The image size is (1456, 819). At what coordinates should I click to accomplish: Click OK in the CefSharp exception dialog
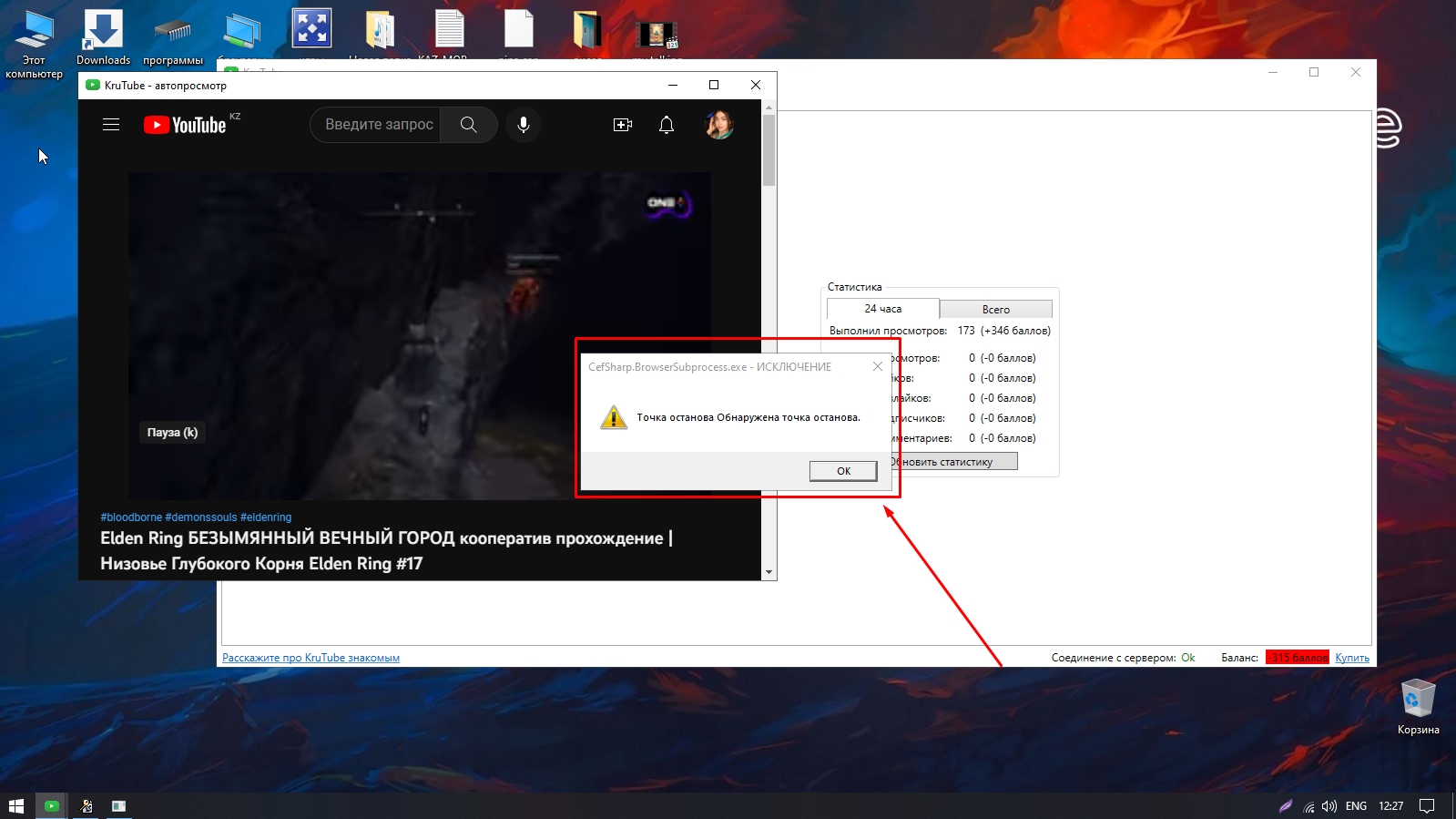843,471
